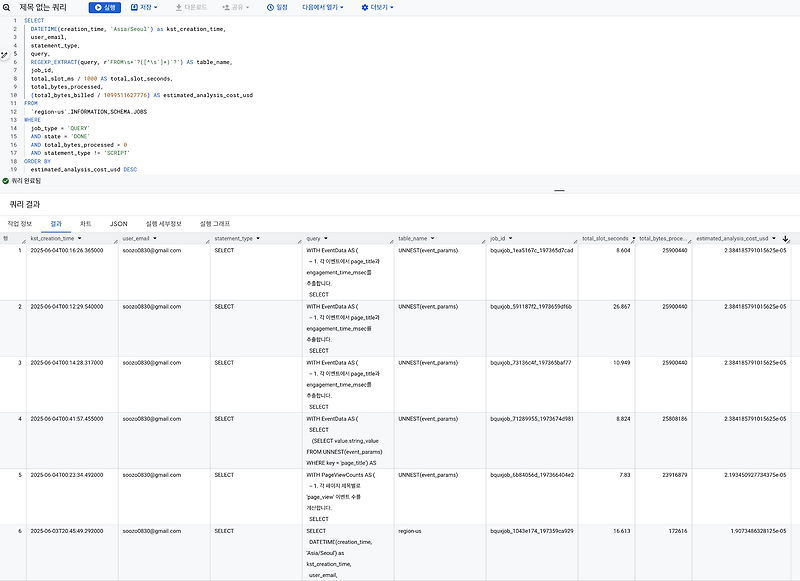Click bytes processed value 23916879

[674, 475]
